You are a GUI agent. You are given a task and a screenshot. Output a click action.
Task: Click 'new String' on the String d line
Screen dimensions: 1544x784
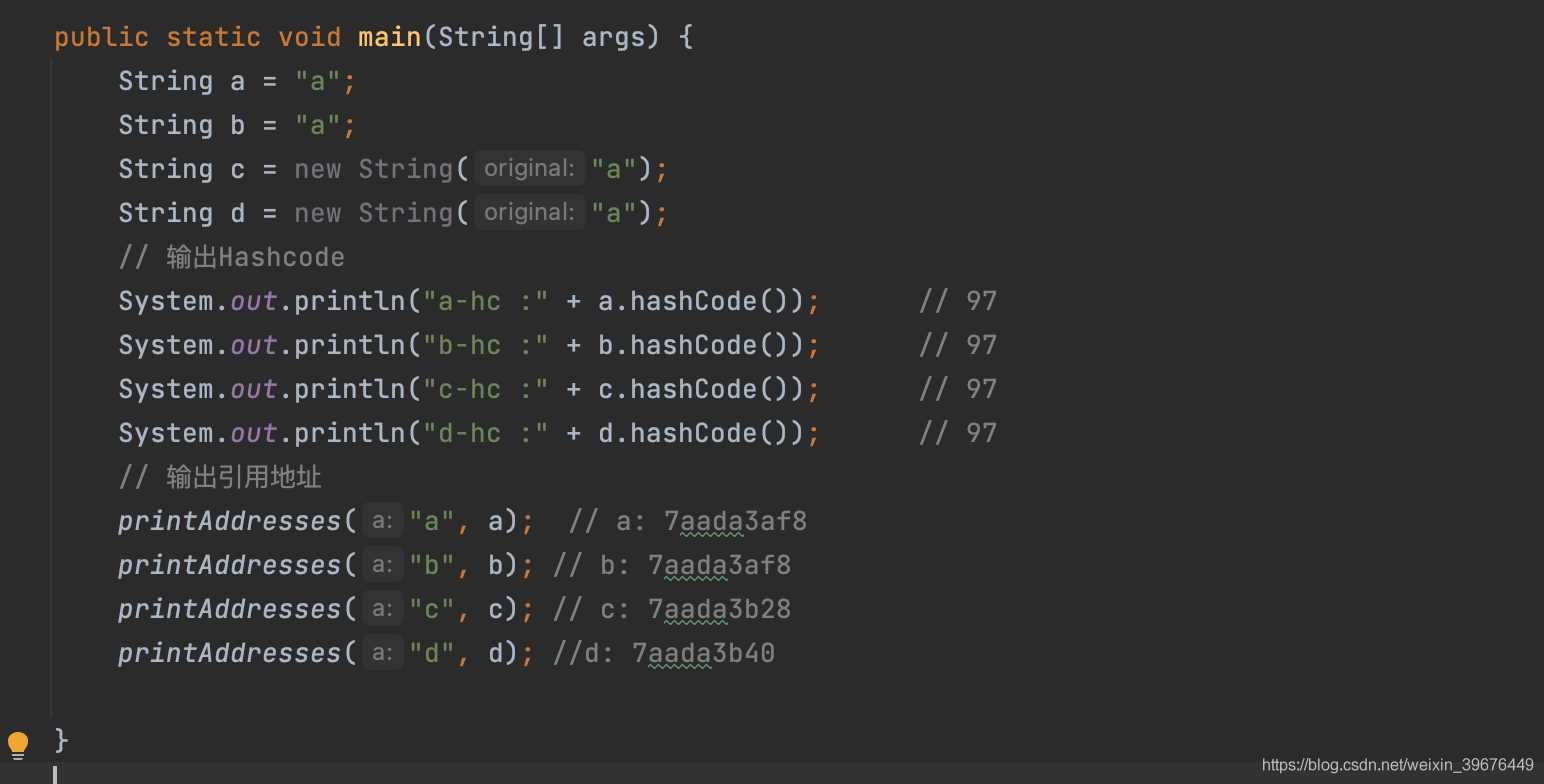pos(374,214)
